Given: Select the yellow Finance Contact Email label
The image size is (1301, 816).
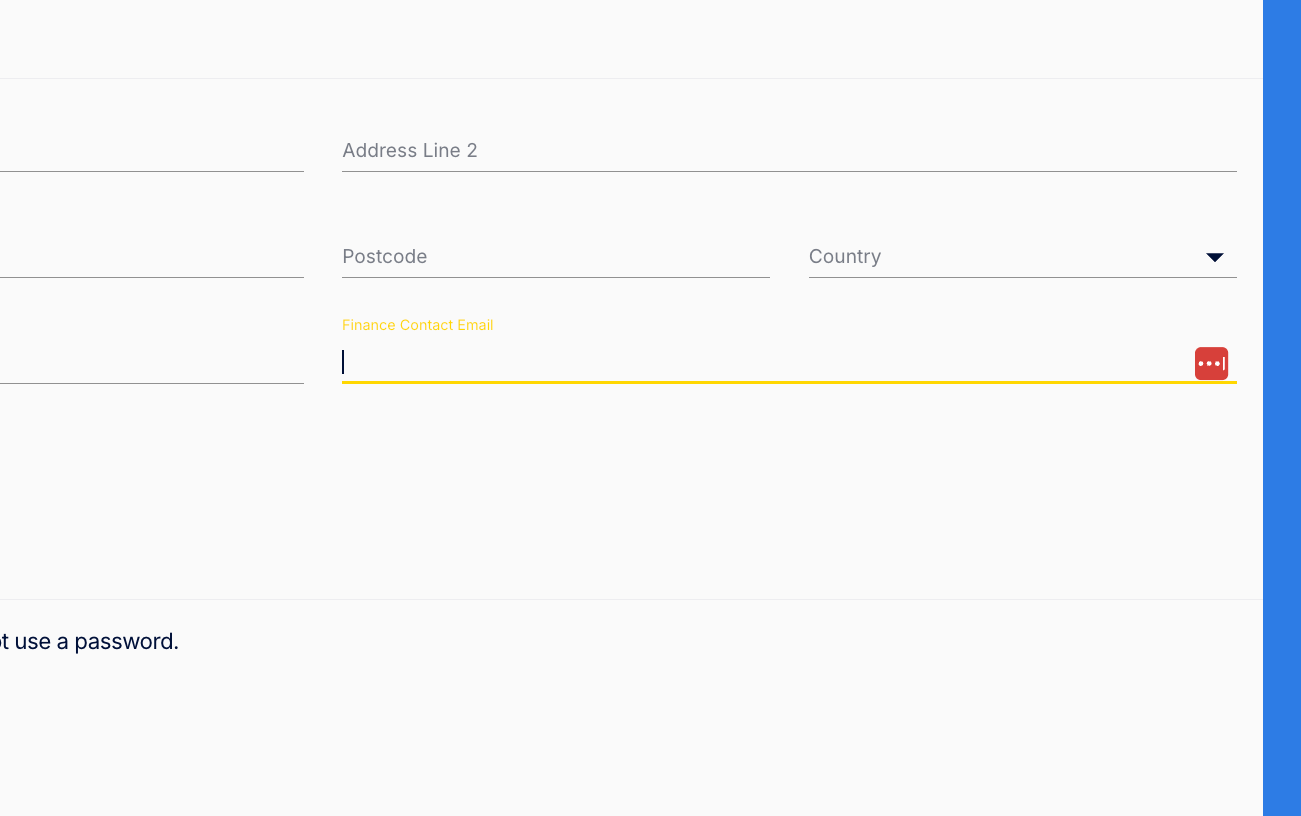Looking at the screenshot, I should tap(417, 325).
